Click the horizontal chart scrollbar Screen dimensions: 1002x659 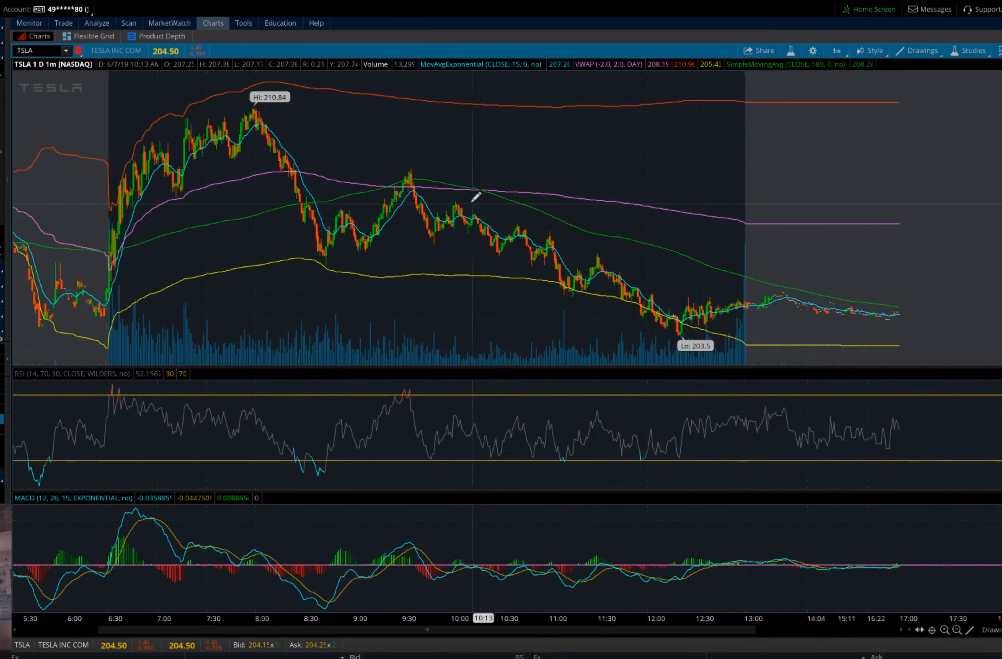tap(427, 630)
